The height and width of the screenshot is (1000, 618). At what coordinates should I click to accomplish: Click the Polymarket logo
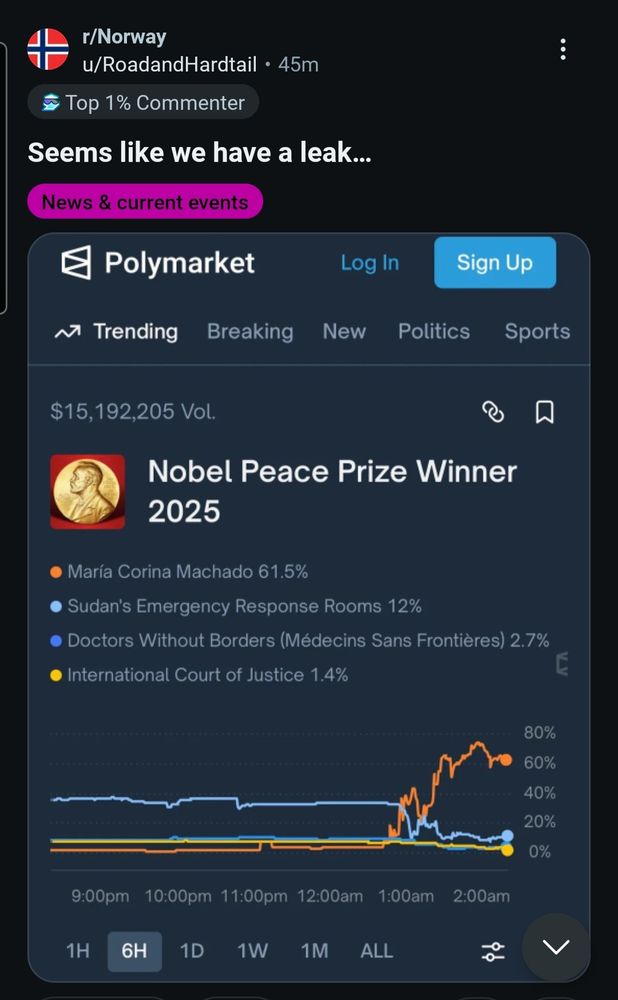[76, 263]
